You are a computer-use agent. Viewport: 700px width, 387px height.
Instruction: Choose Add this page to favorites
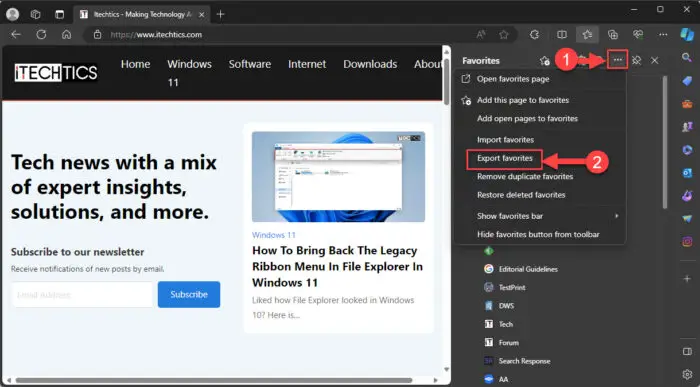540,100
